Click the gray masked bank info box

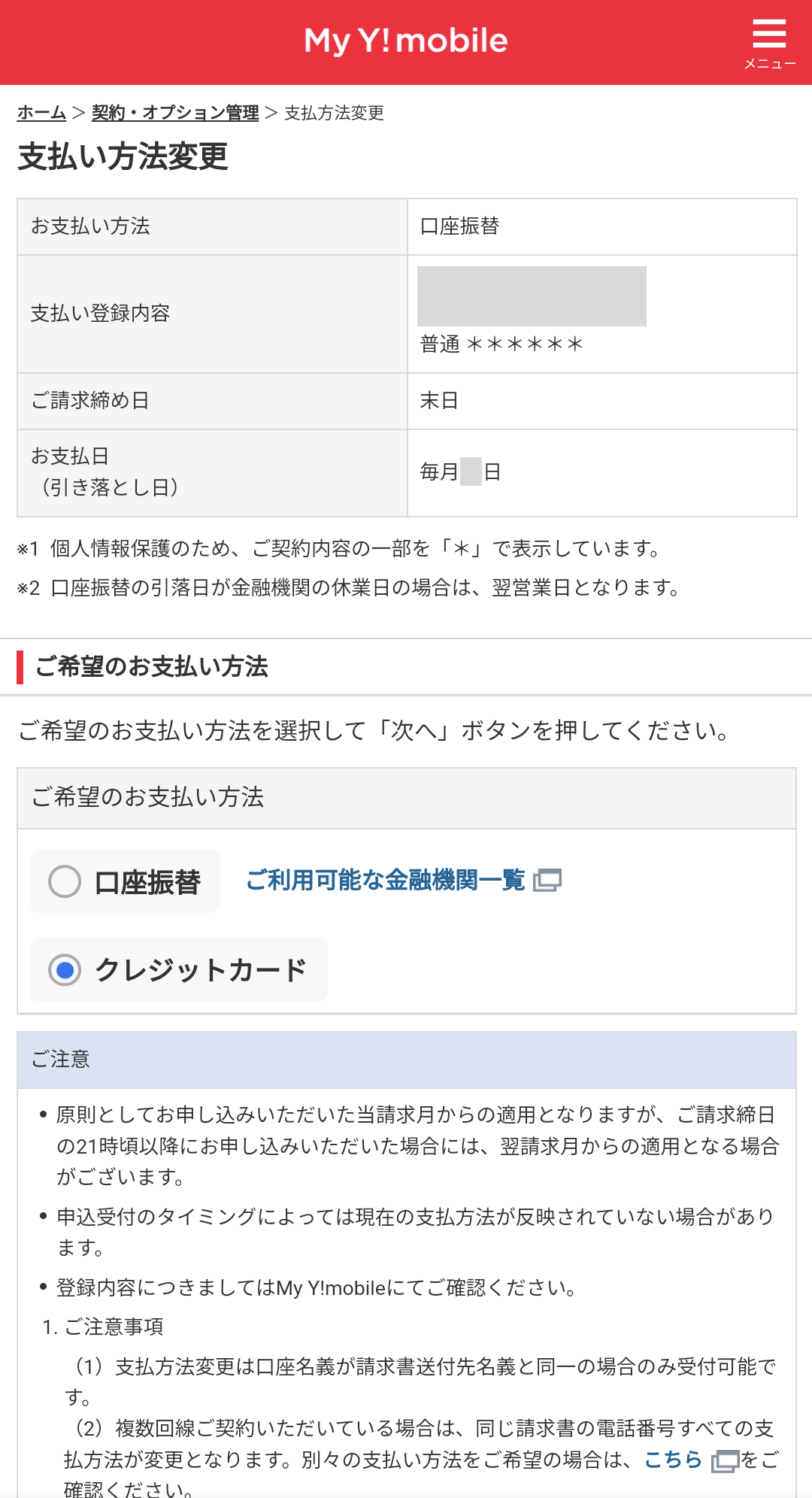click(532, 296)
